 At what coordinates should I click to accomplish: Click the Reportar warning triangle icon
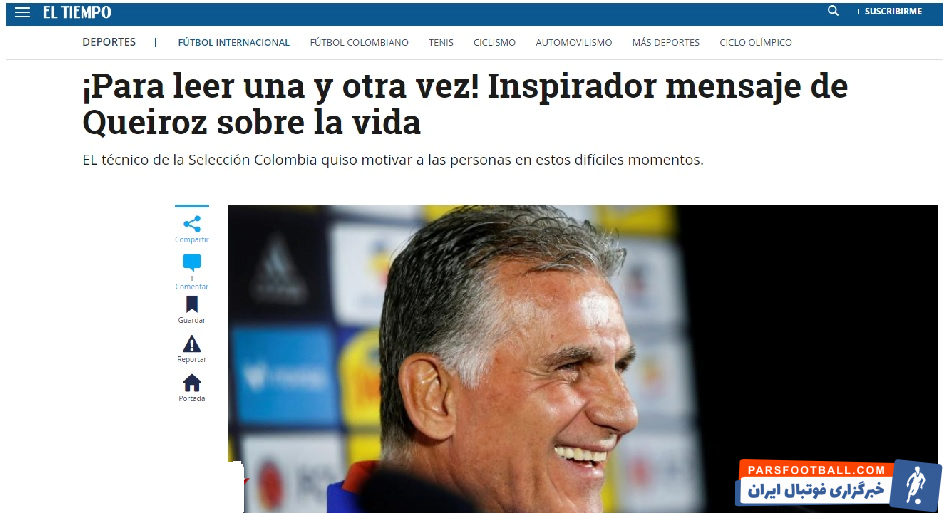[192, 344]
